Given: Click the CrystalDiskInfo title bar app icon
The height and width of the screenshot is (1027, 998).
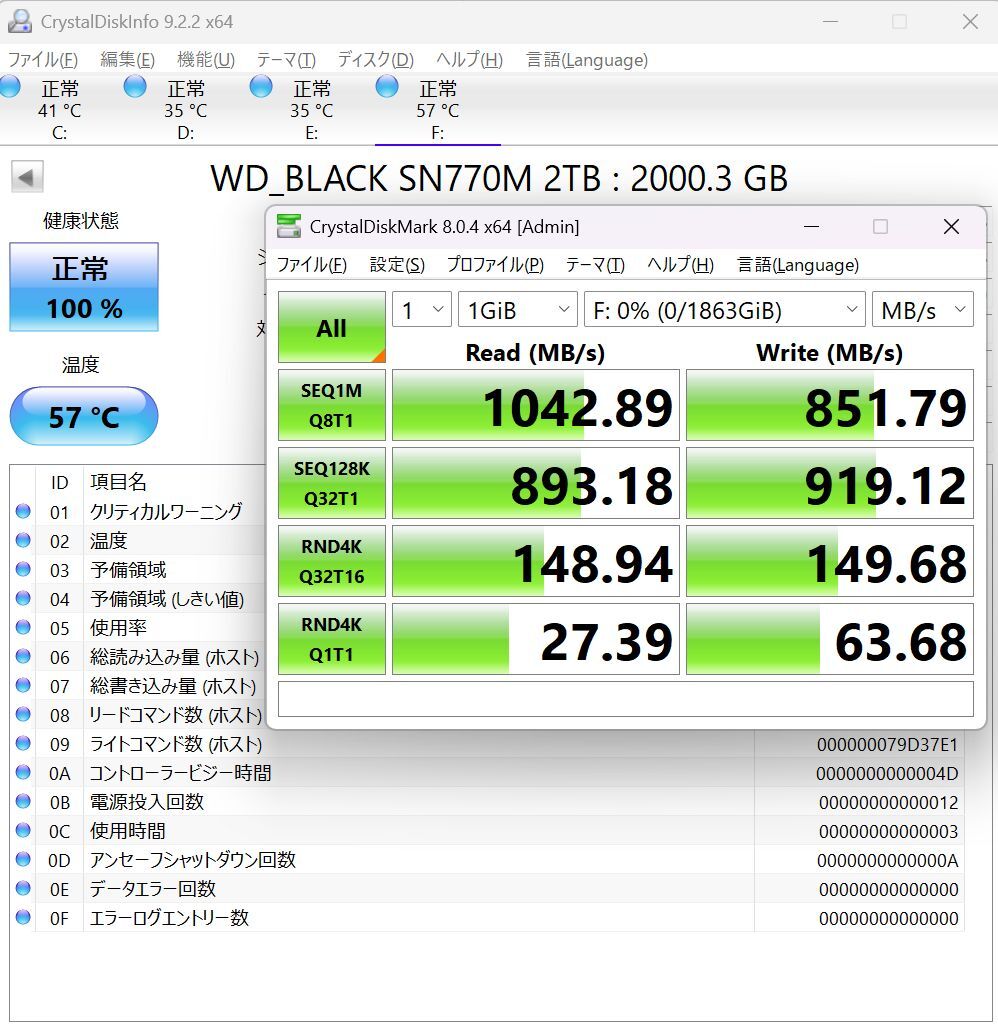Looking at the screenshot, I should point(20,21).
